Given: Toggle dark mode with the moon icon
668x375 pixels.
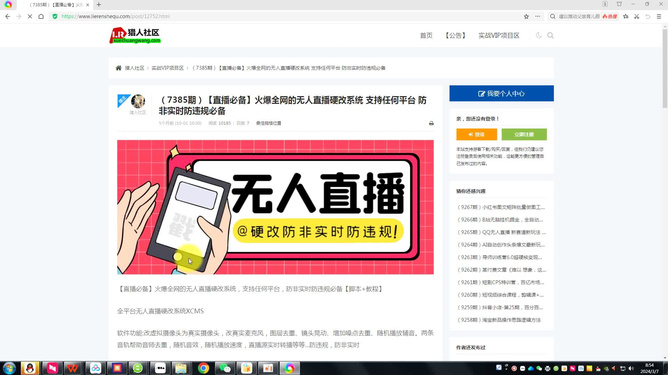Looking at the screenshot, I should 538,35.
